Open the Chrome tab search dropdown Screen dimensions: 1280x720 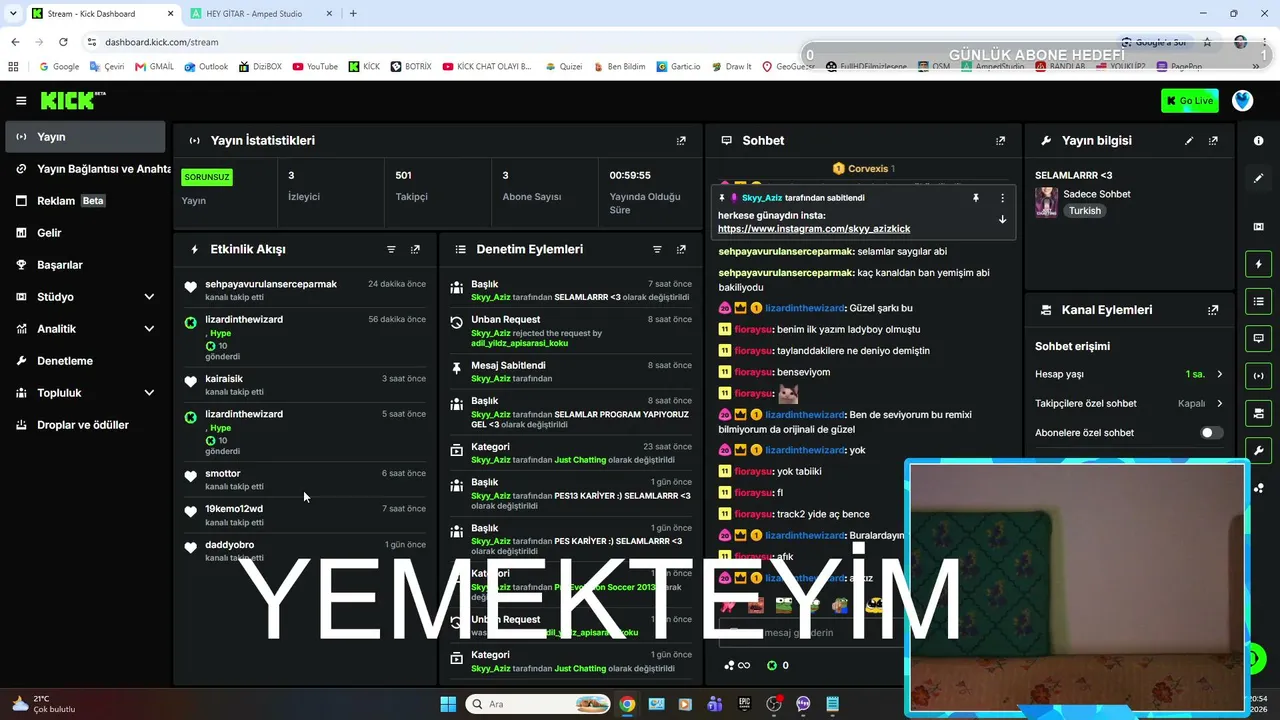[13, 14]
